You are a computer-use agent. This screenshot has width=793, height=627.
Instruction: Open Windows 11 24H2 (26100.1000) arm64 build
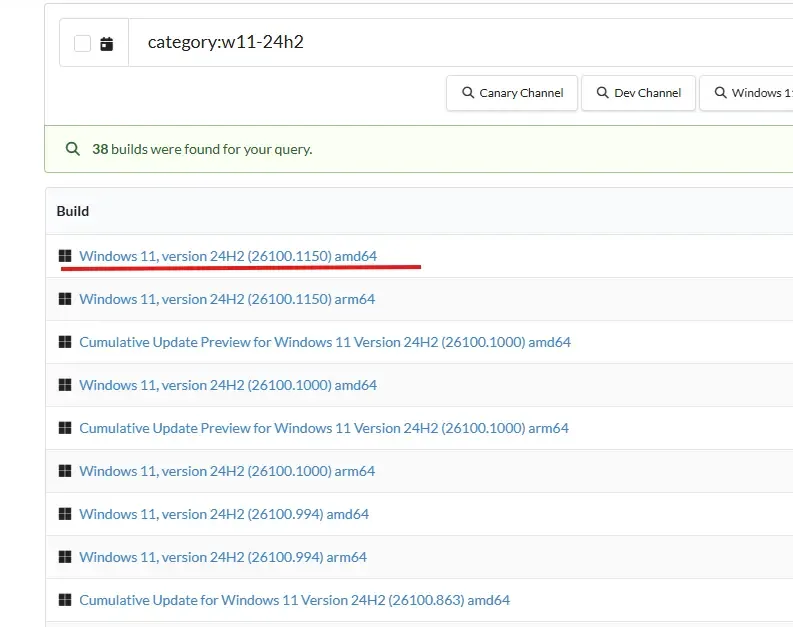pos(227,471)
